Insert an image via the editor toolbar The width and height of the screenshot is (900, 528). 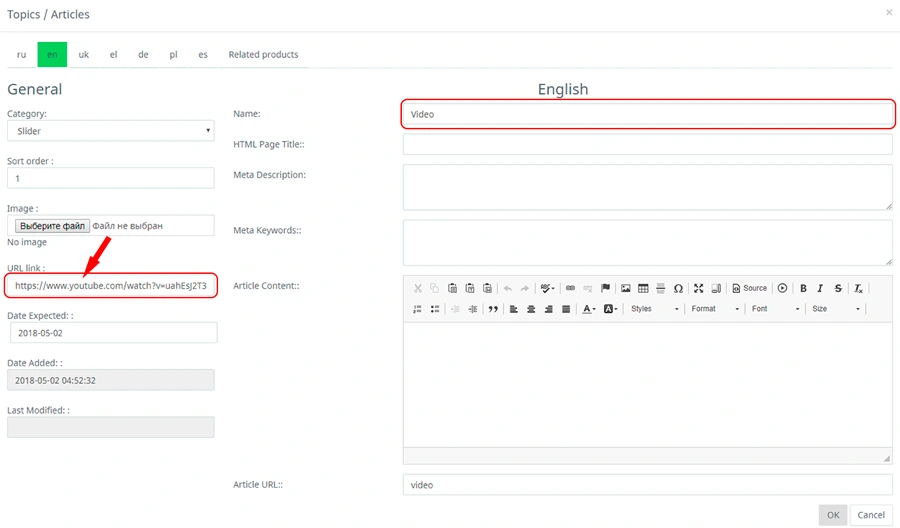point(626,288)
